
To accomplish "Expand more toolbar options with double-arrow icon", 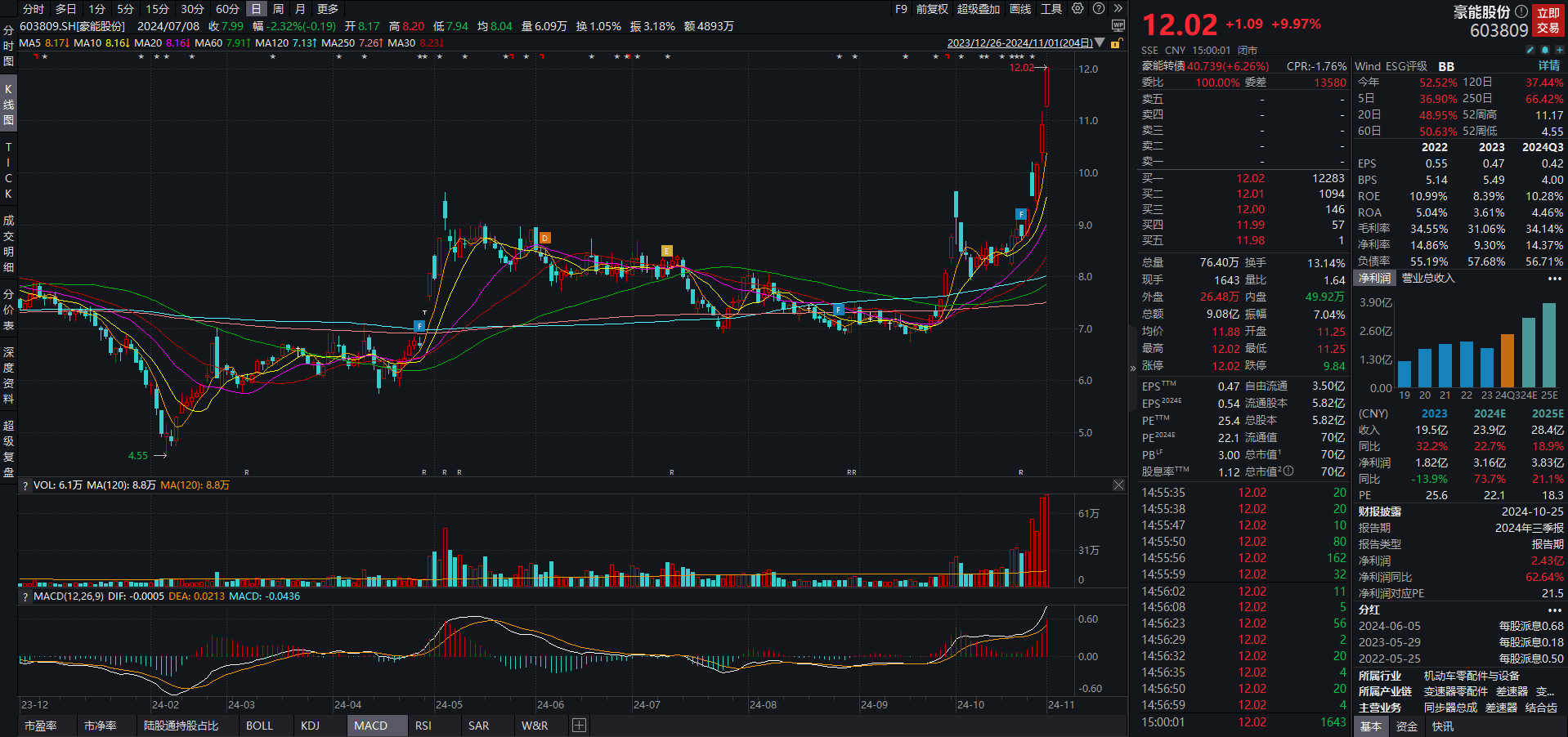I will coord(1118,8).
